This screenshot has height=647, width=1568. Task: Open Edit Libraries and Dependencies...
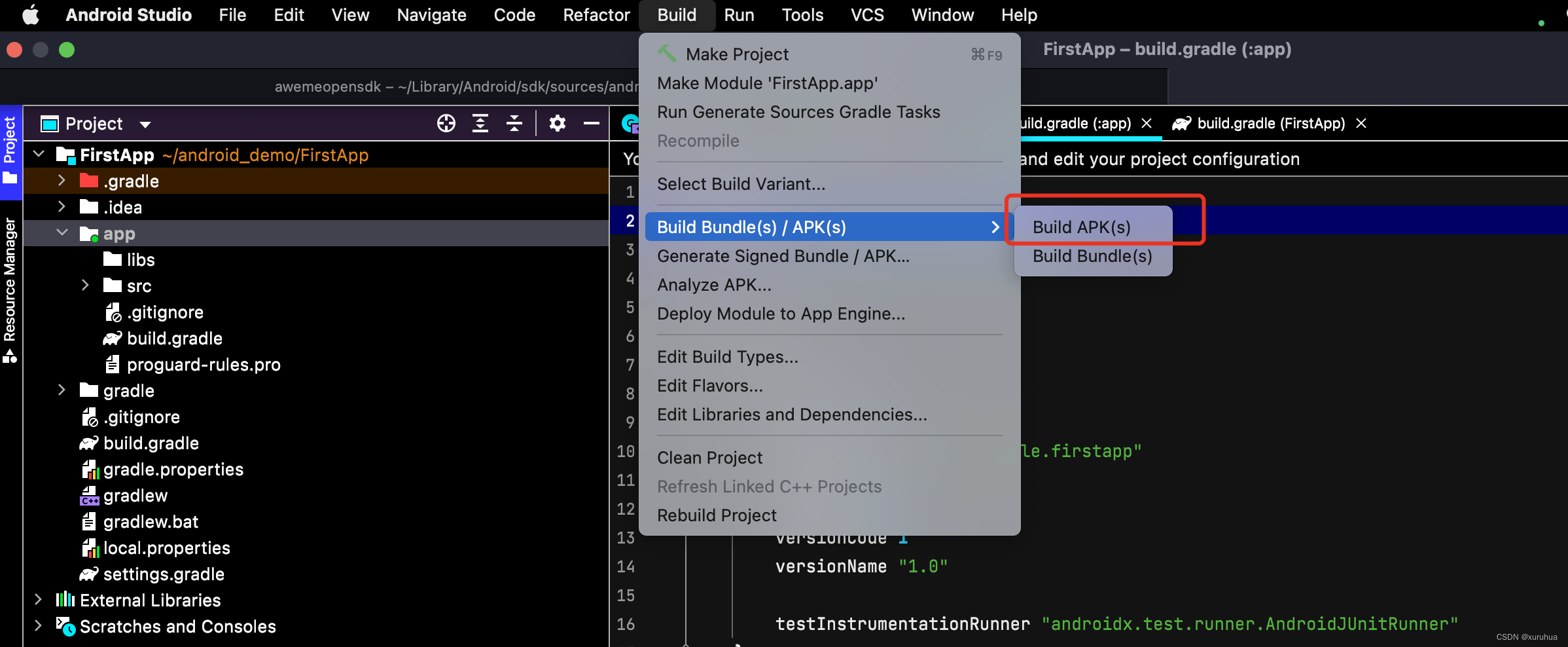click(829, 415)
